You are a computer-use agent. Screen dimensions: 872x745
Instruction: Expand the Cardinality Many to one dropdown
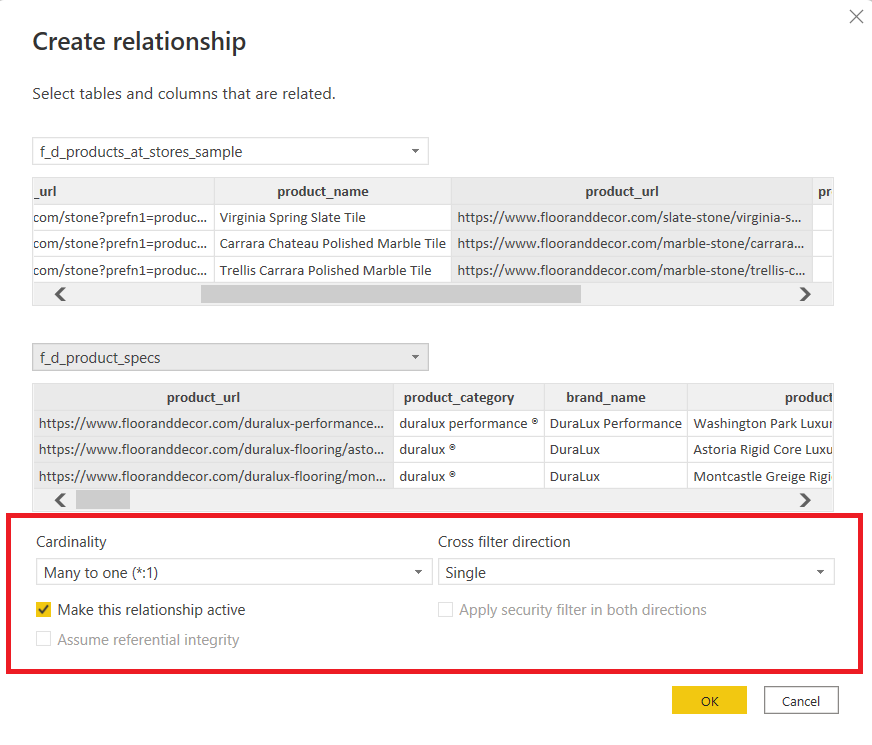click(234, 572)
